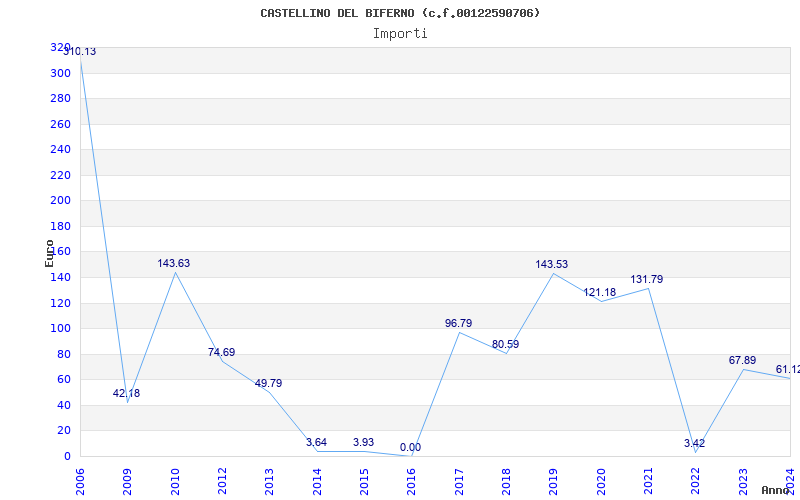Viewport: 800px width, 500px height.
Task: Click the 2013 x-axis label
Action: click(269, 482)
